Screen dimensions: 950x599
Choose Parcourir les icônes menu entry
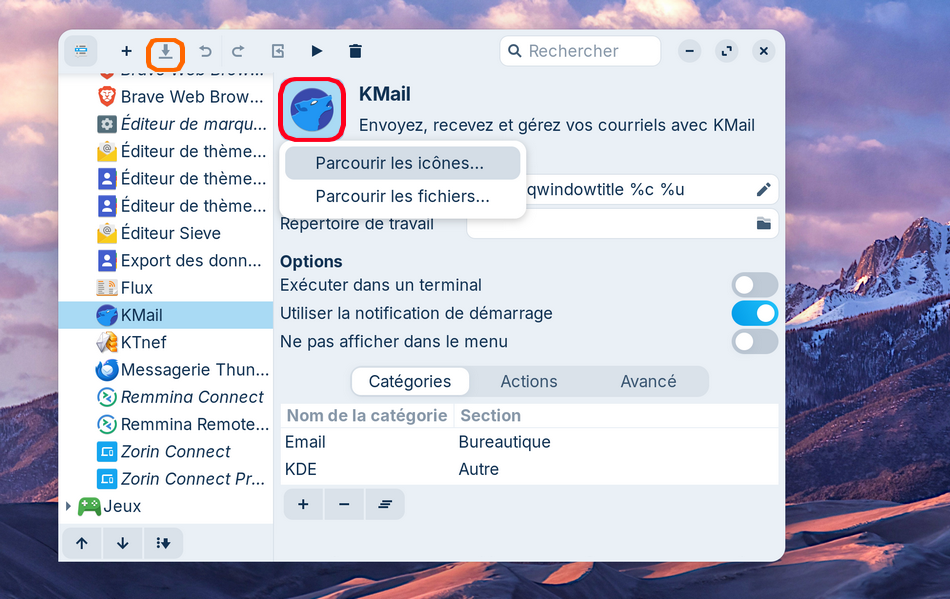point(400,163)
